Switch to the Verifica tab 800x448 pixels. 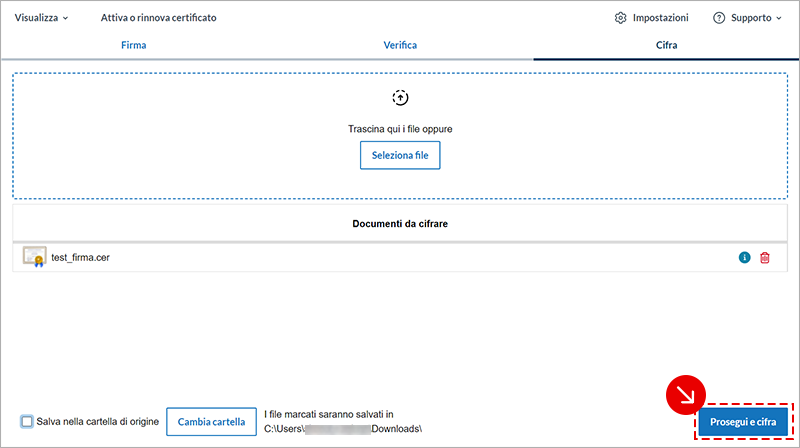coord(400,45)
